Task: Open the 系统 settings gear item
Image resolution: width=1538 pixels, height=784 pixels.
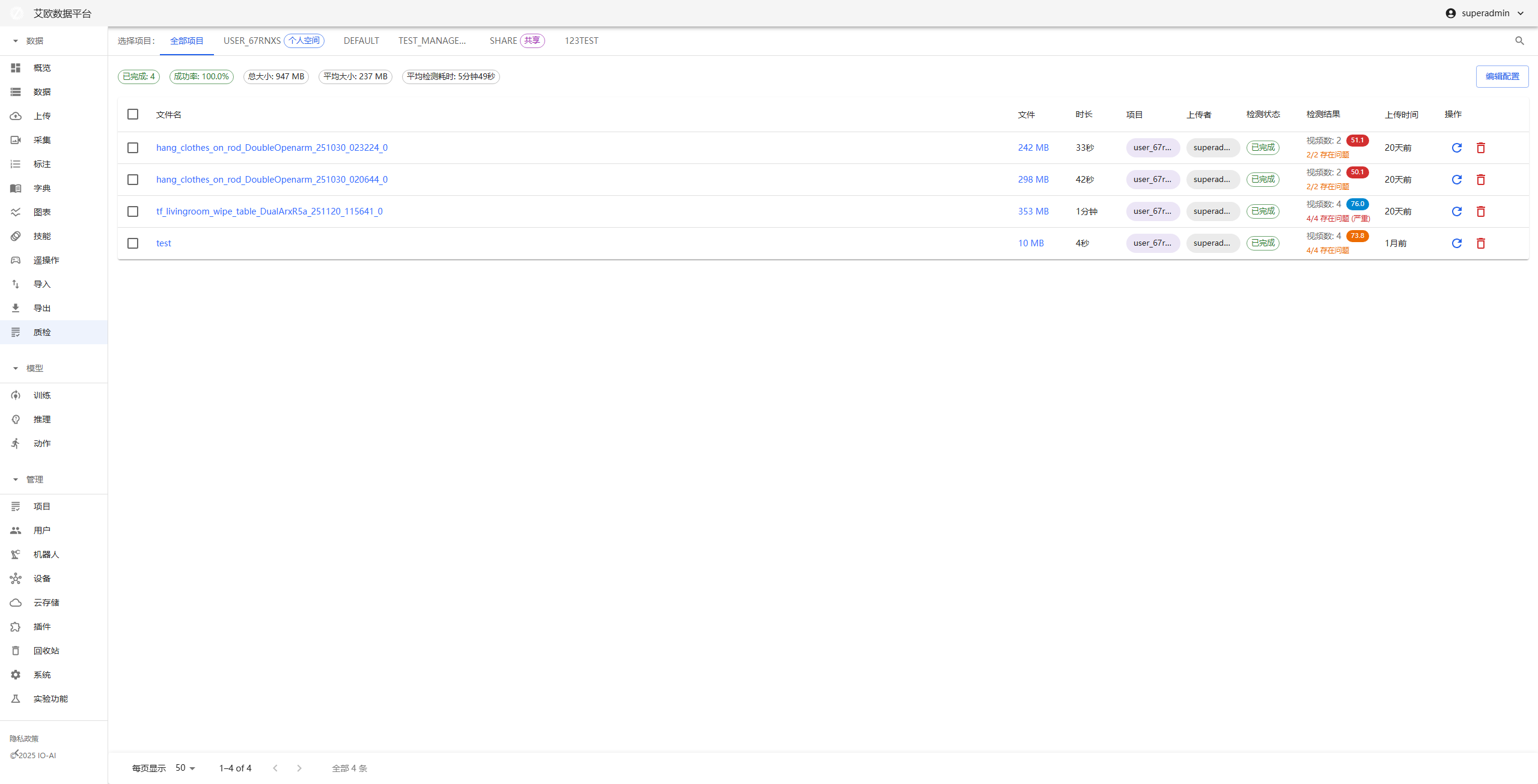Action: click(x=16, y=675)
